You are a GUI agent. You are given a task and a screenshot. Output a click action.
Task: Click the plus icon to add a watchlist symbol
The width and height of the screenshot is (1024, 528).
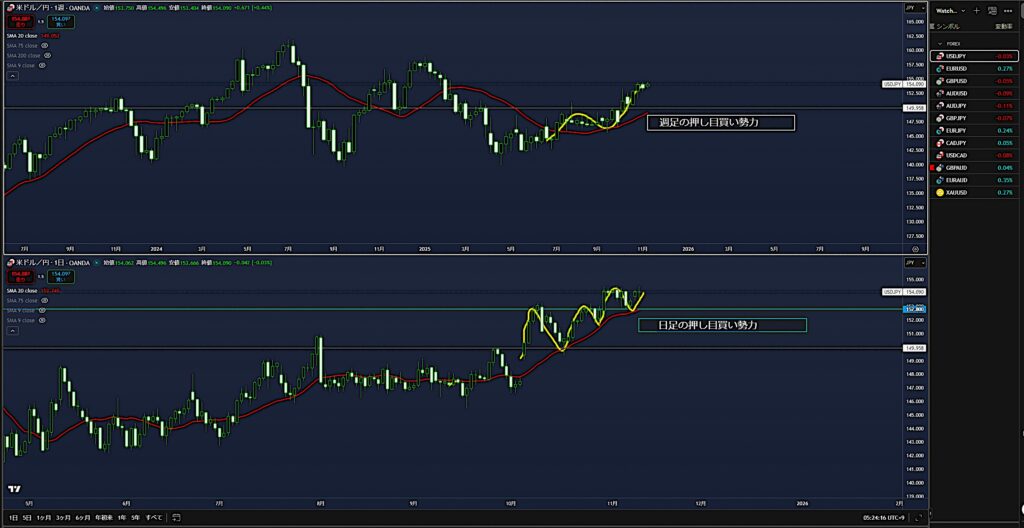976,10
